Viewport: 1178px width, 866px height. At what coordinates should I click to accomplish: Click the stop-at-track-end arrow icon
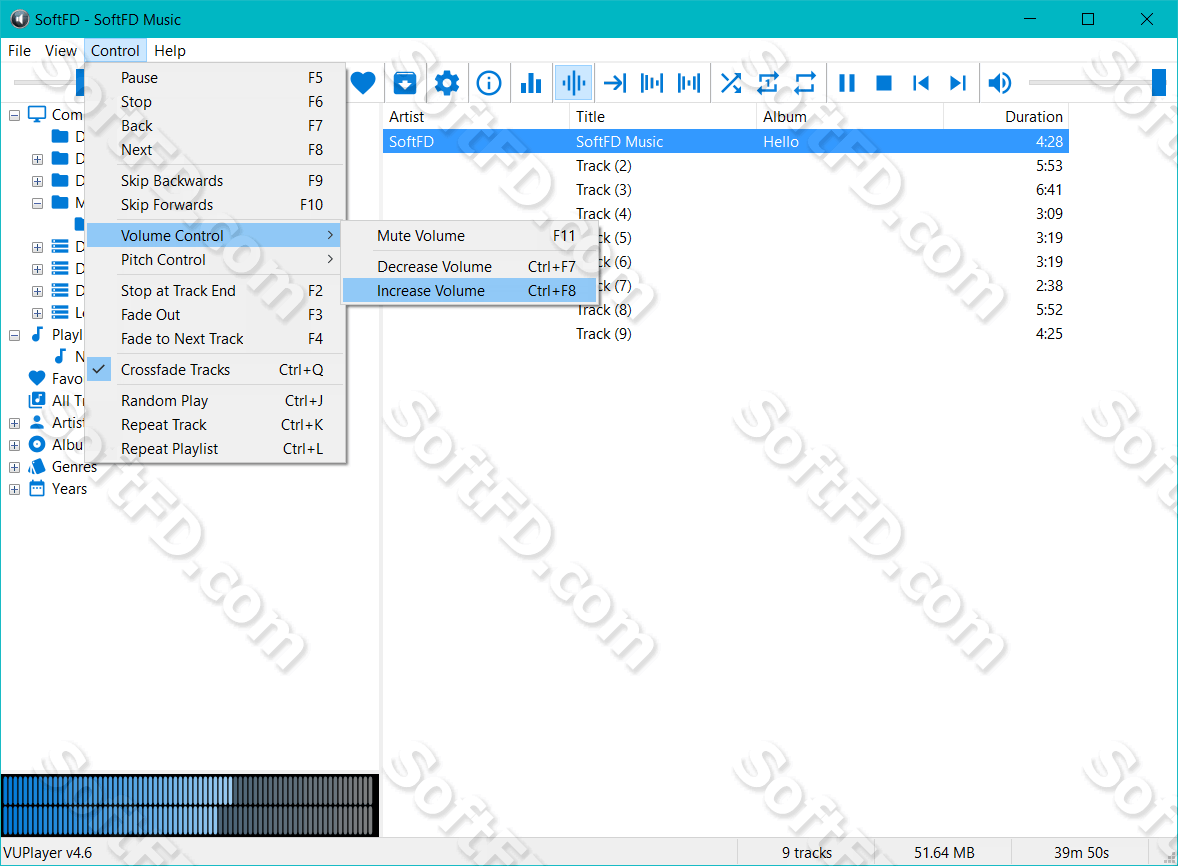click(615, 83)
